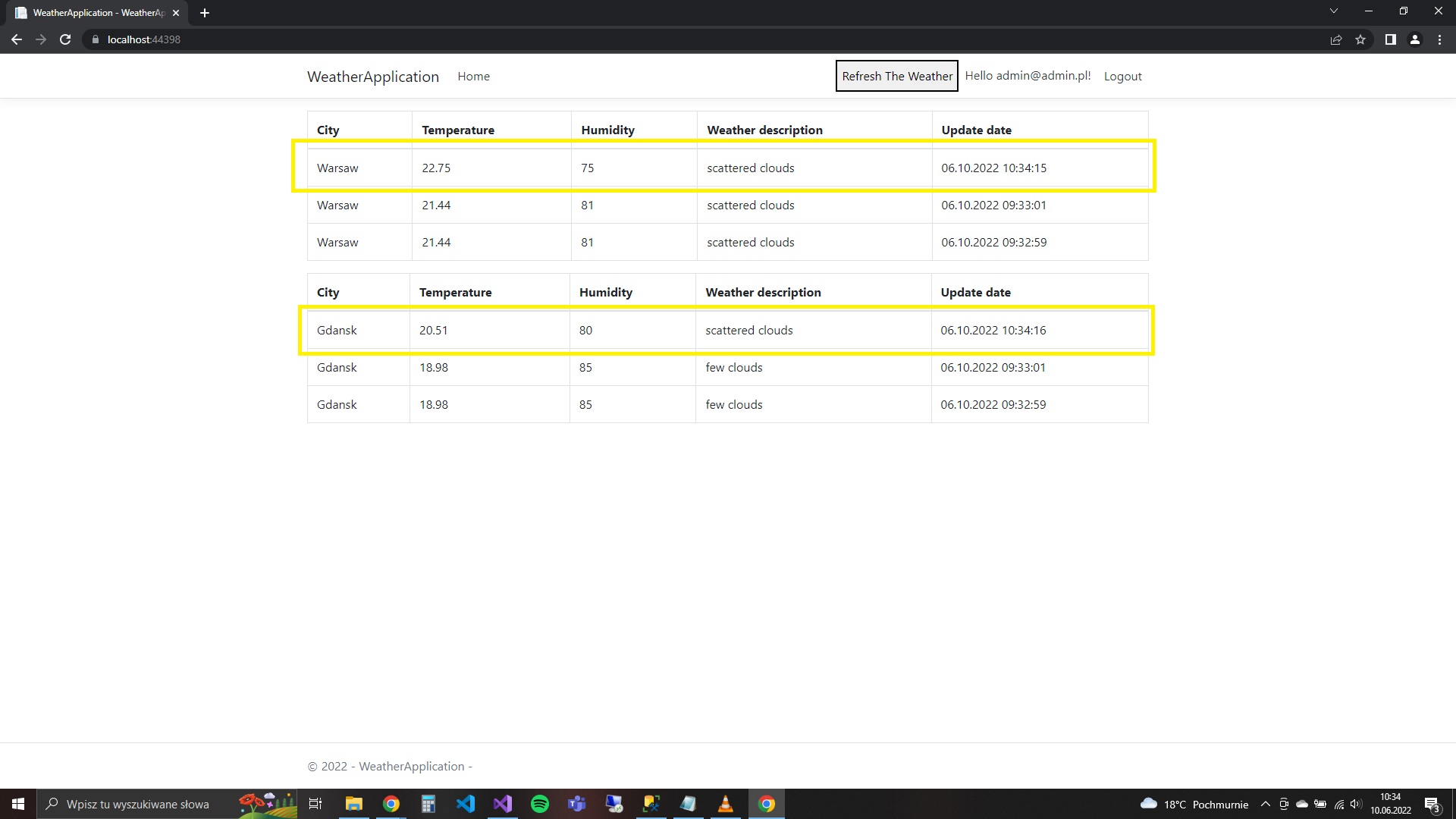
Task: Open Visual Studio from the taskbar
Action: tap(503, 804)
